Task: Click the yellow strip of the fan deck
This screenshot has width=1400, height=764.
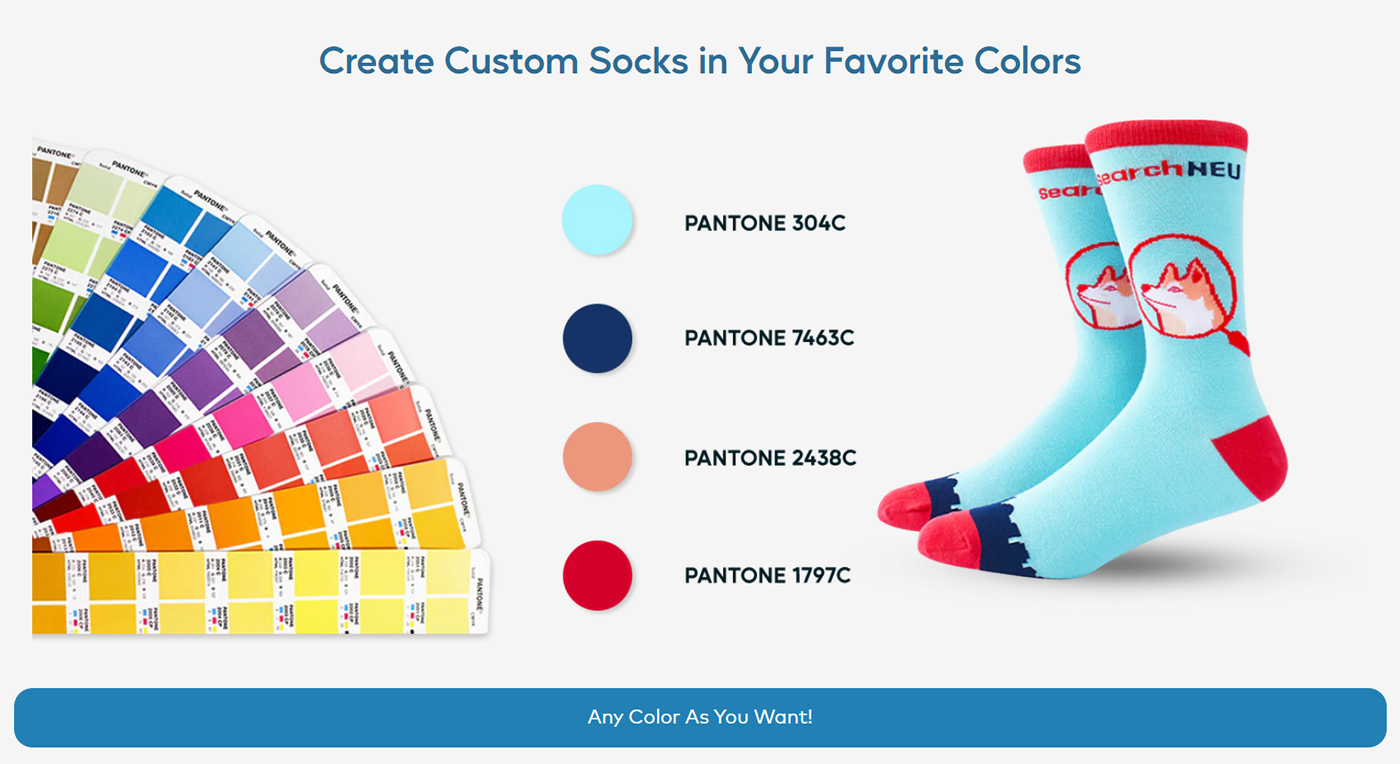Action: [x=260, y=592]
